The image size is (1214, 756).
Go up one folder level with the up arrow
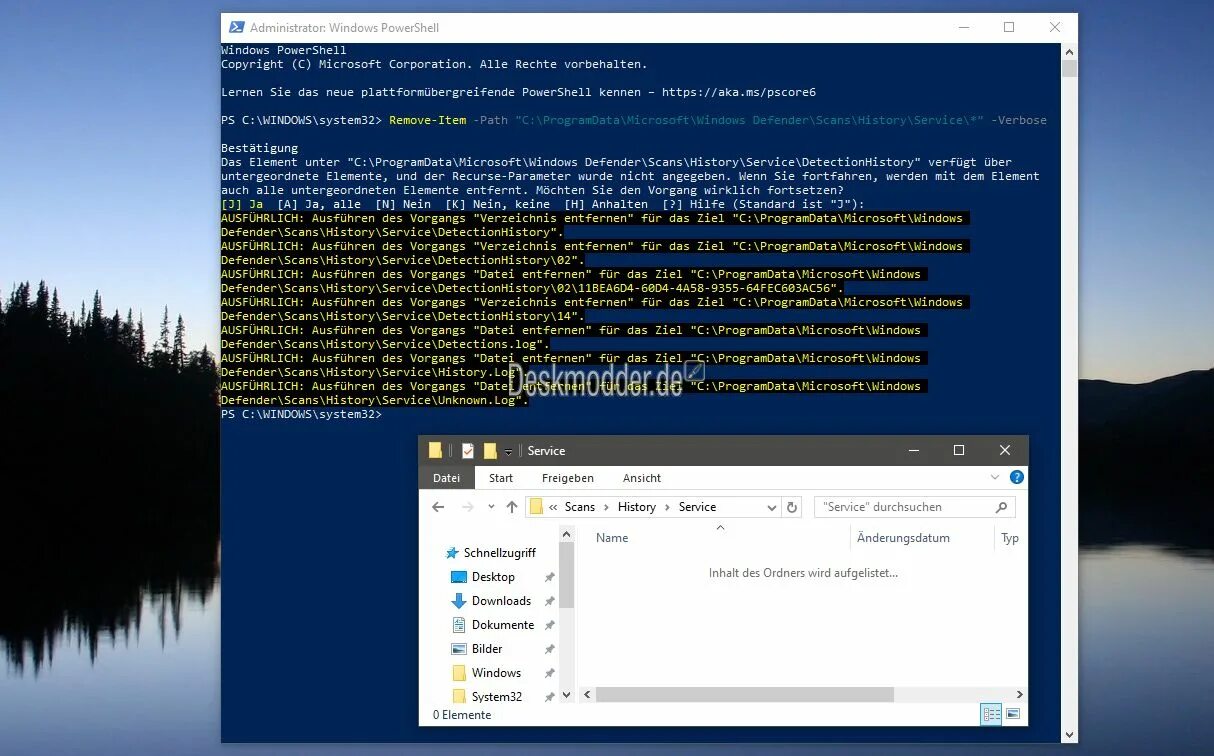(x=512, y=507)
